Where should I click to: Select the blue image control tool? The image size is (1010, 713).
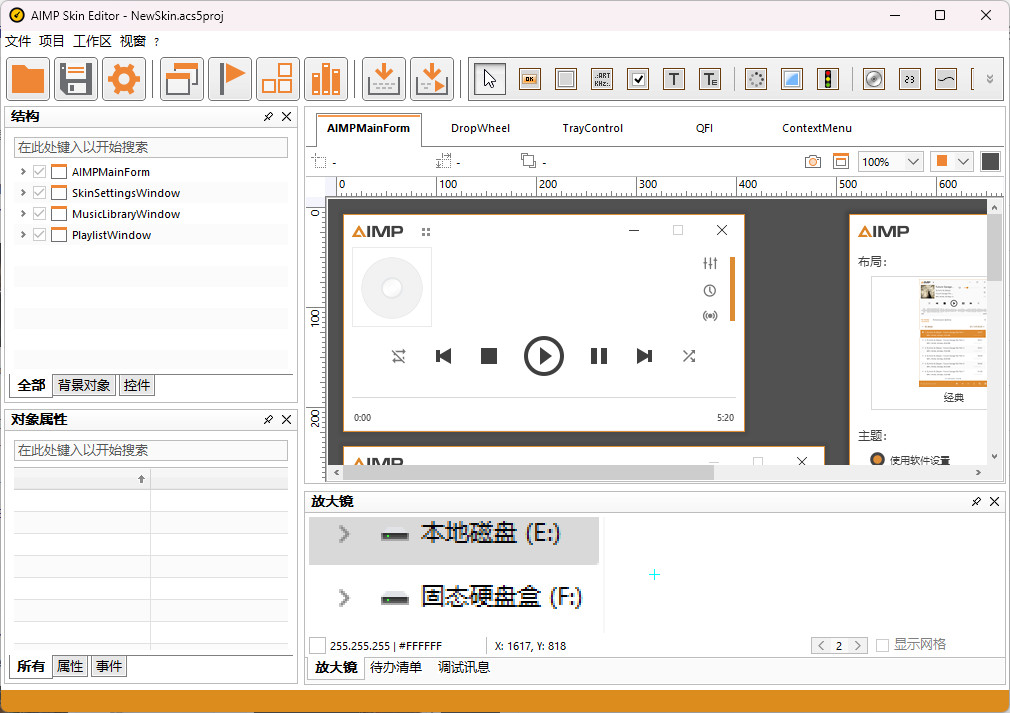pyautogui.click(x=792, y=79)
